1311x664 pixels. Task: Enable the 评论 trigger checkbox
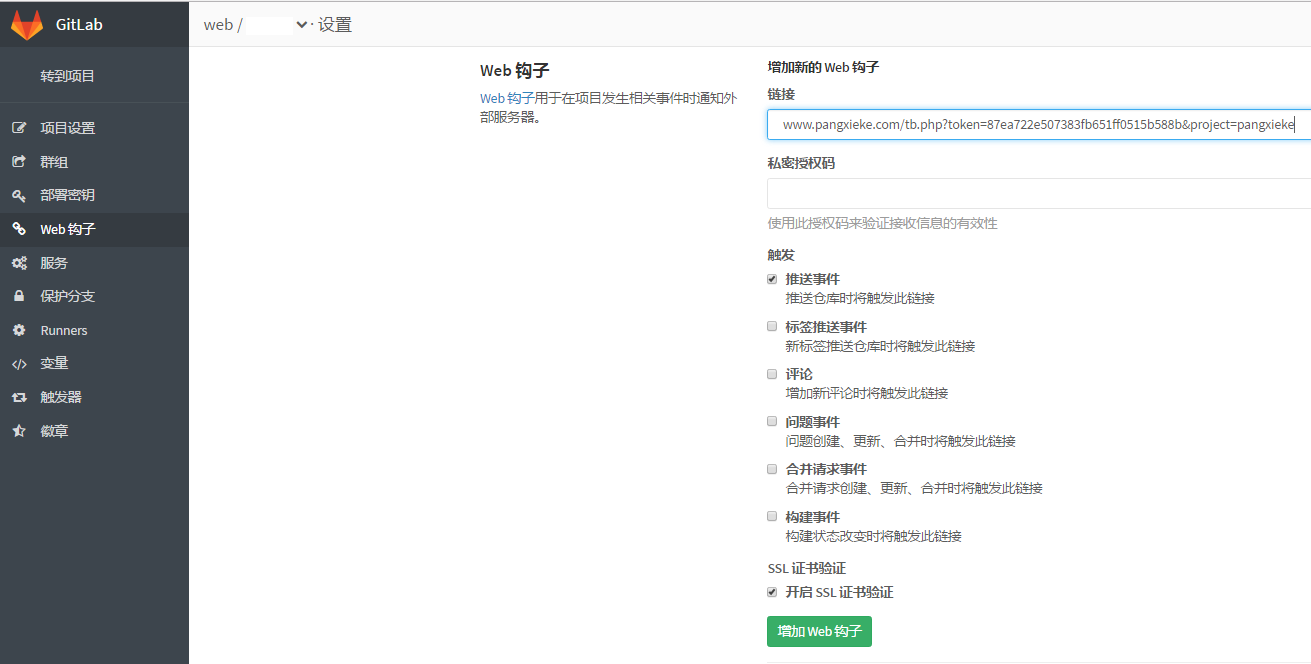[771, 373]
